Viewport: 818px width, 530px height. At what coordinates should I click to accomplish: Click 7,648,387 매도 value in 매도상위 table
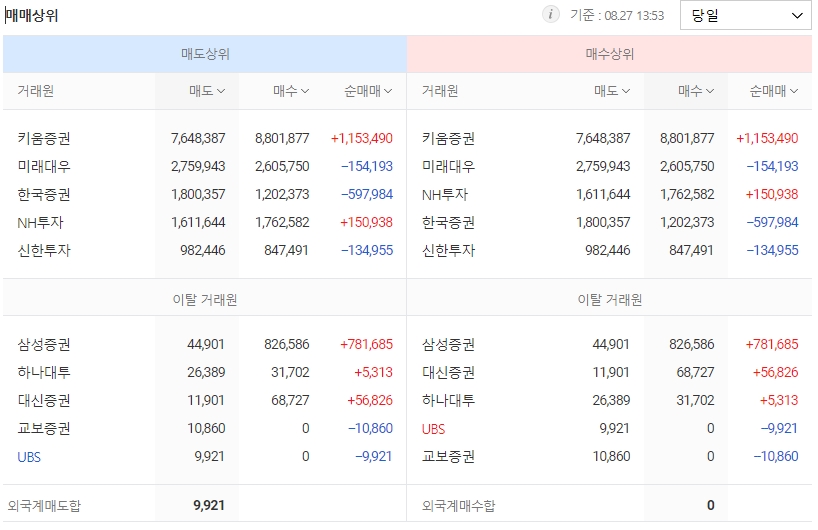(x=198, y=138)
